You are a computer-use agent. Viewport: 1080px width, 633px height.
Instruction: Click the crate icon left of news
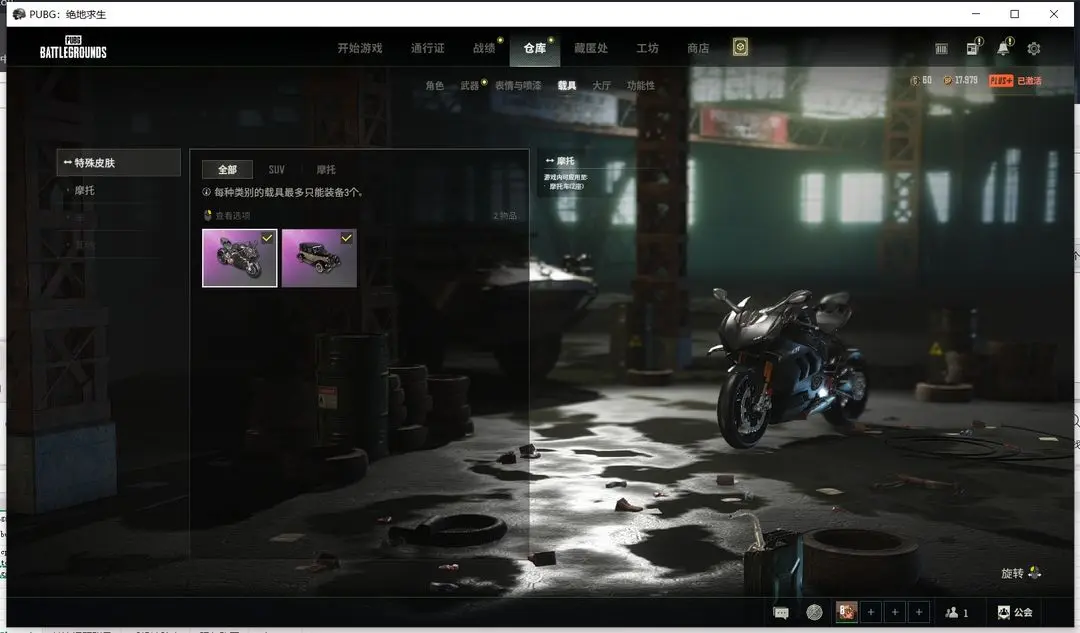942,49
